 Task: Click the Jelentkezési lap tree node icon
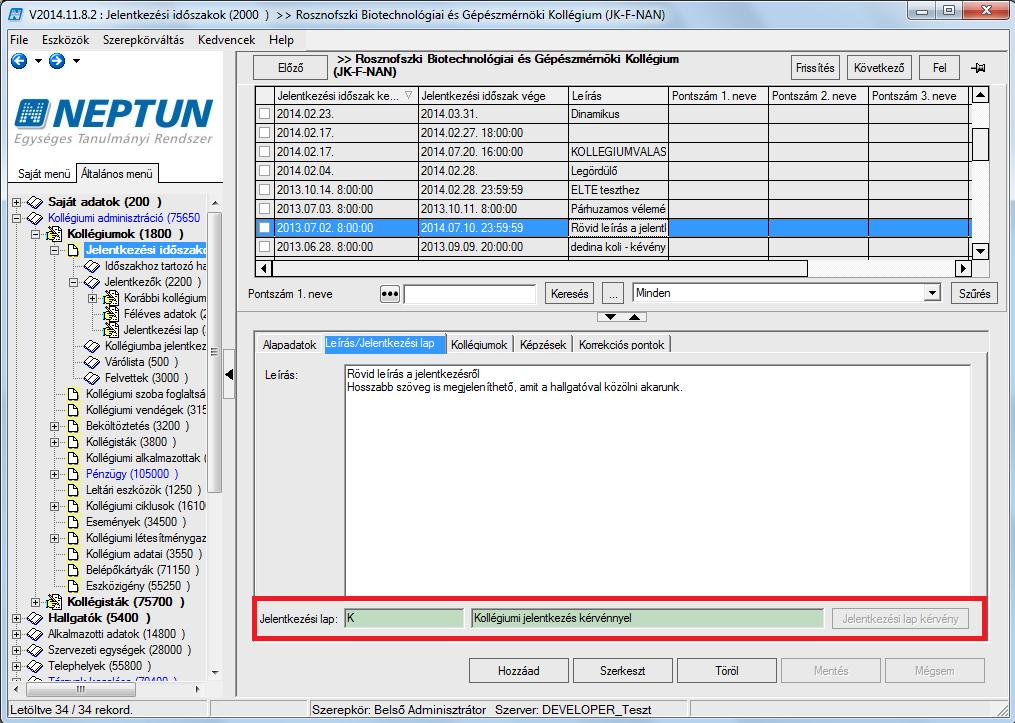tap(111, 330)
